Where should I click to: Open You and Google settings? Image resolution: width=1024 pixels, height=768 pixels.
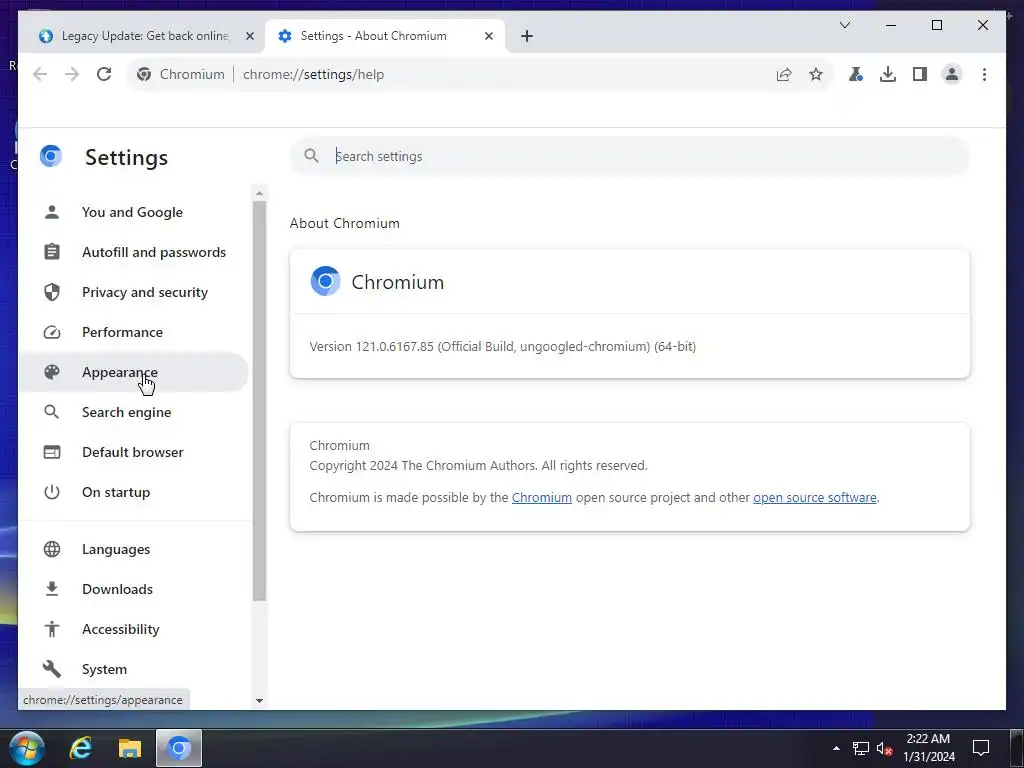click(133, 212)
